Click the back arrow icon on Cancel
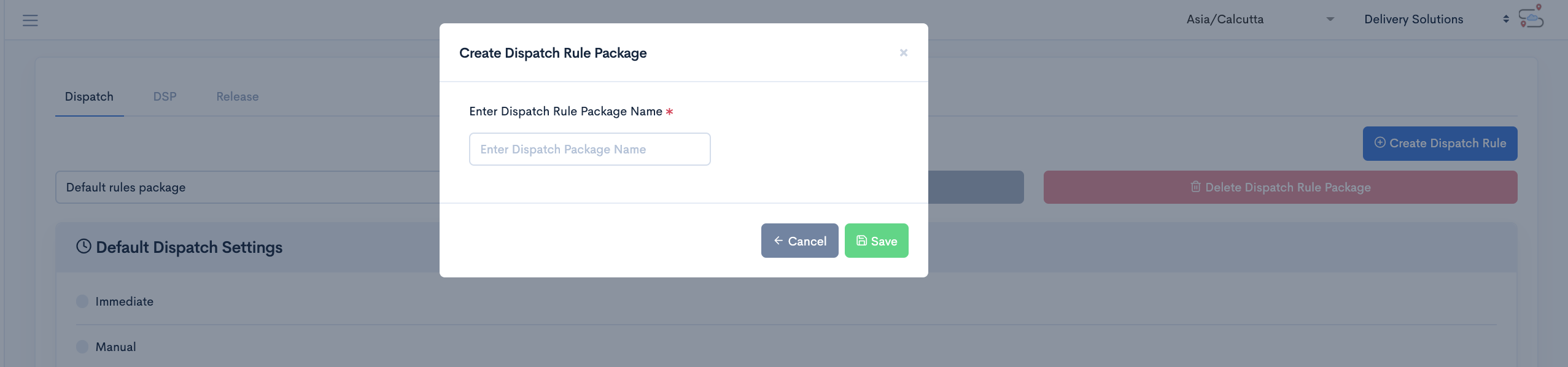This screenshot has height=367, width=1568. pos(778,241)
